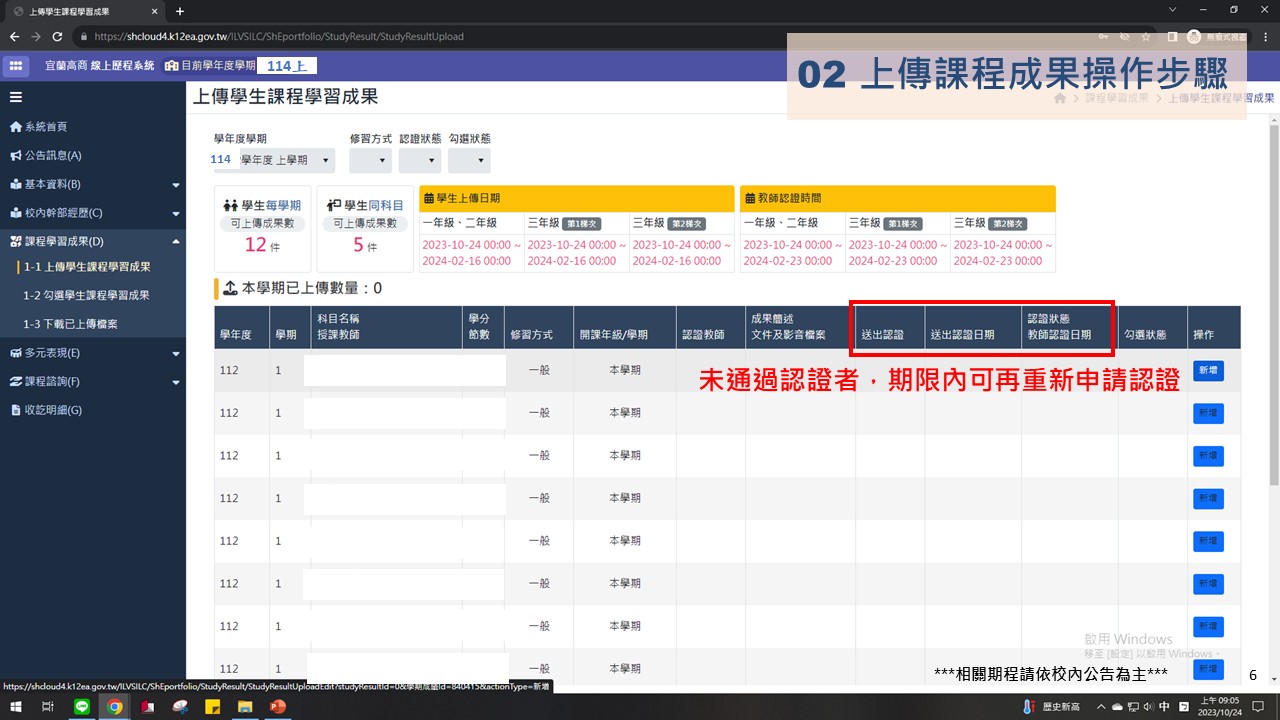Open Sticky Notes from the taskbar
The height and width of the screenshot is (720, 1280).
pyautogui.click(x=213, y=706)
